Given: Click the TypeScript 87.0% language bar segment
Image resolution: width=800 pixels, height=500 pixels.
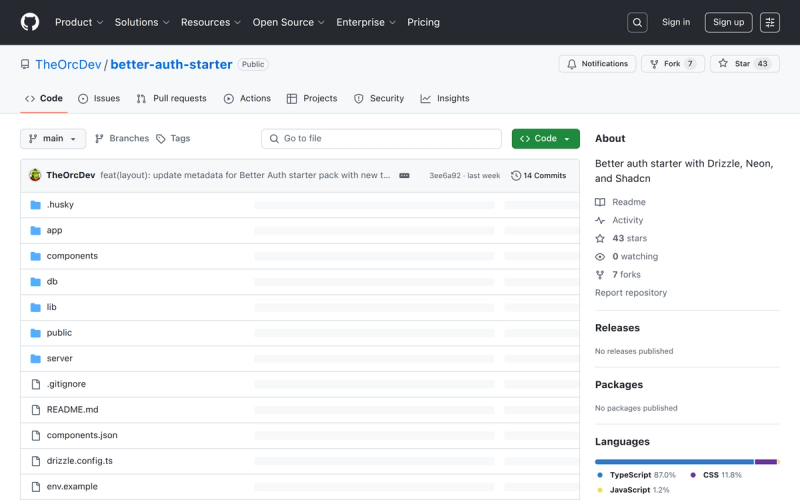Looking at the screenshot, I should coord(674,462).
